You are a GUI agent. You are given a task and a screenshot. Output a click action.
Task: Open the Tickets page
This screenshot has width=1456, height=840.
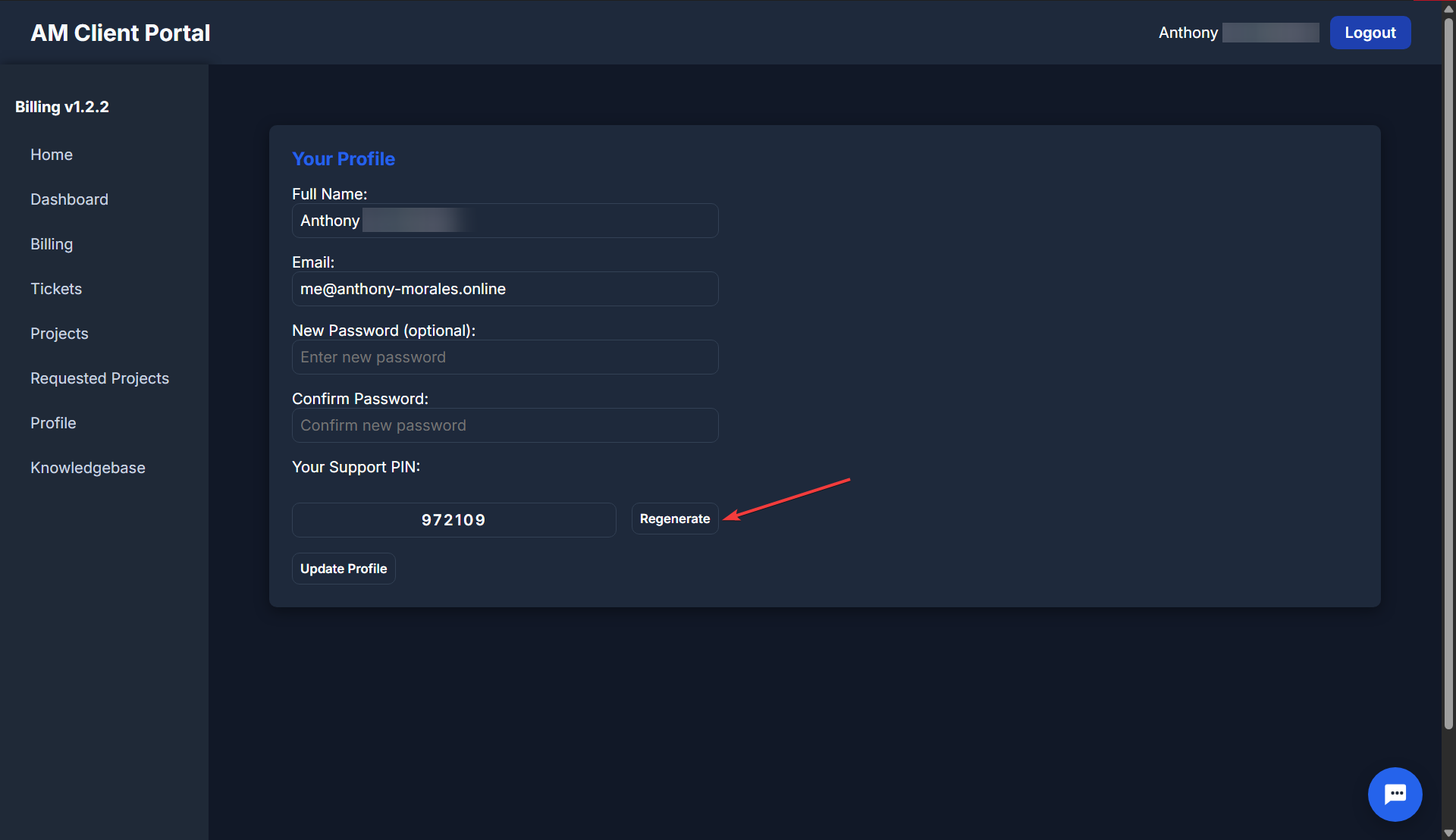[x=56, y=289]
